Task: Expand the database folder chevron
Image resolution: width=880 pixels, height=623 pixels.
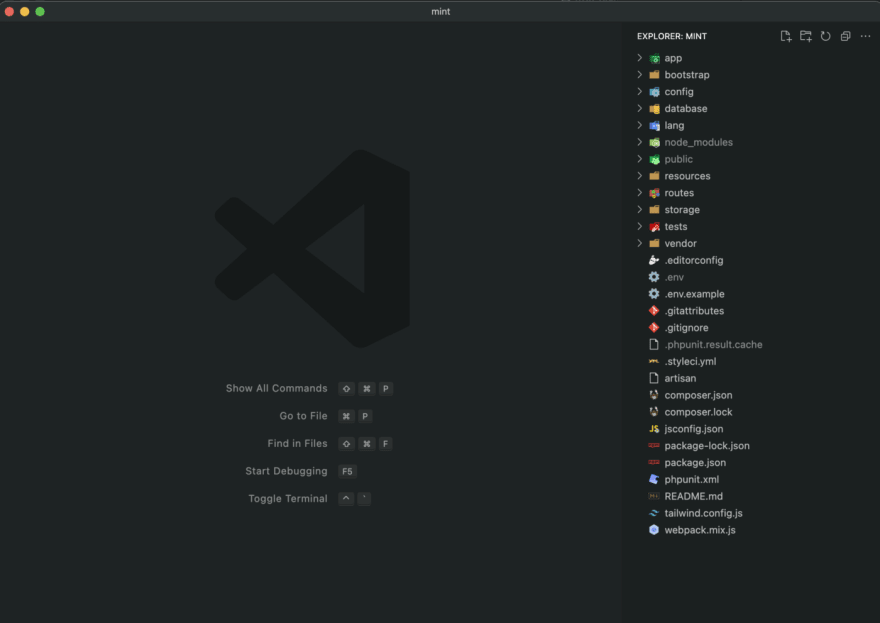Action: 639,108
